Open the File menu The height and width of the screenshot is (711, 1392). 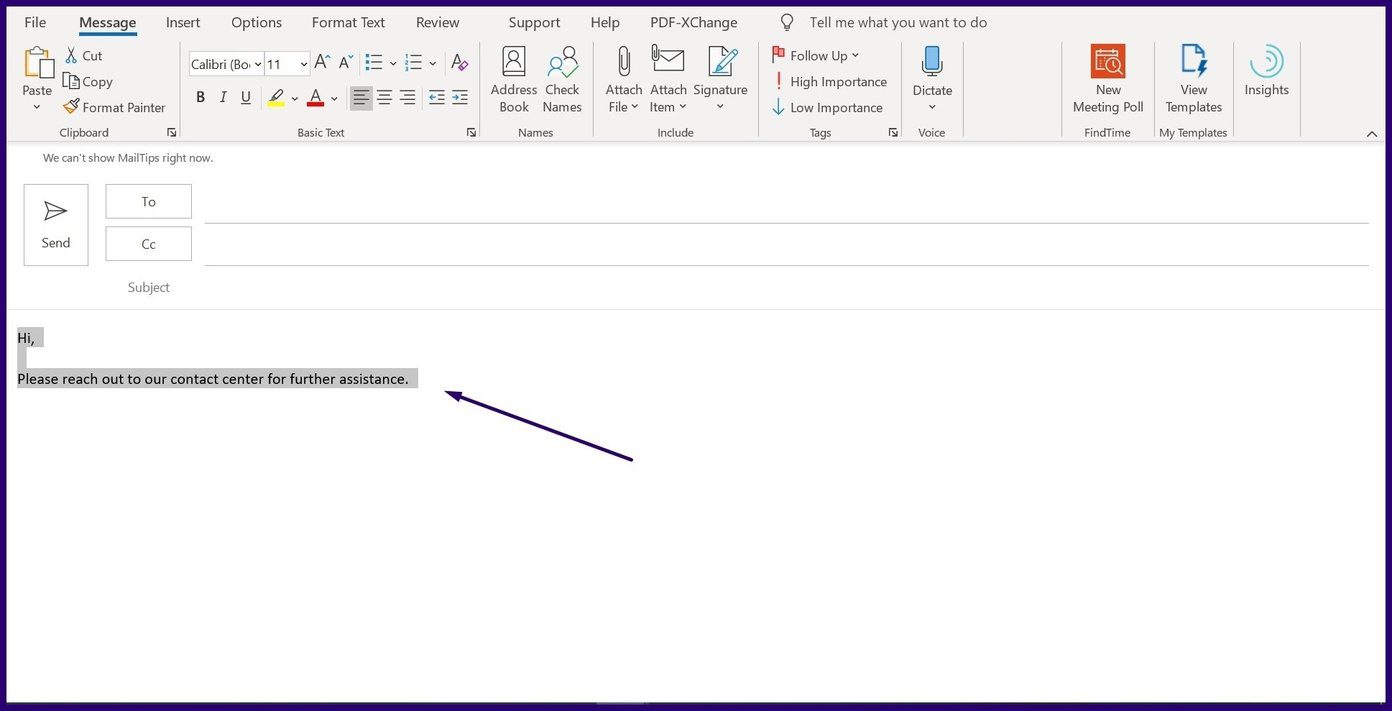[x=35, y=22]
